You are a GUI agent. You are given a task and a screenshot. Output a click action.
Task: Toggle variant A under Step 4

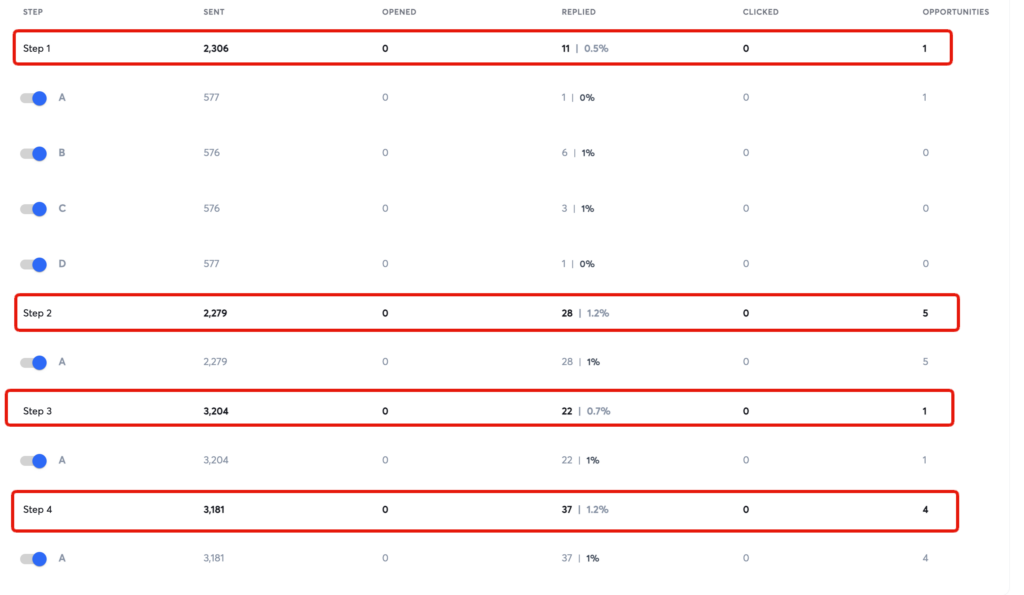click(x=33, y=559)
